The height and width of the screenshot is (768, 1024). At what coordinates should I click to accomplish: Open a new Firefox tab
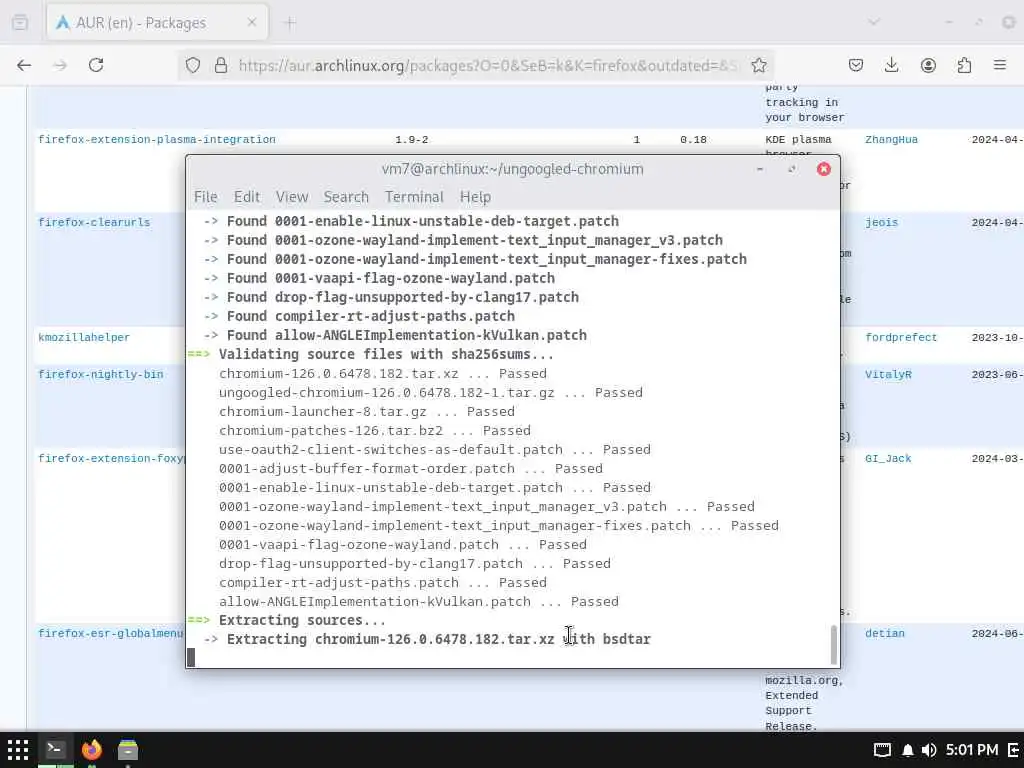[290, 23]
